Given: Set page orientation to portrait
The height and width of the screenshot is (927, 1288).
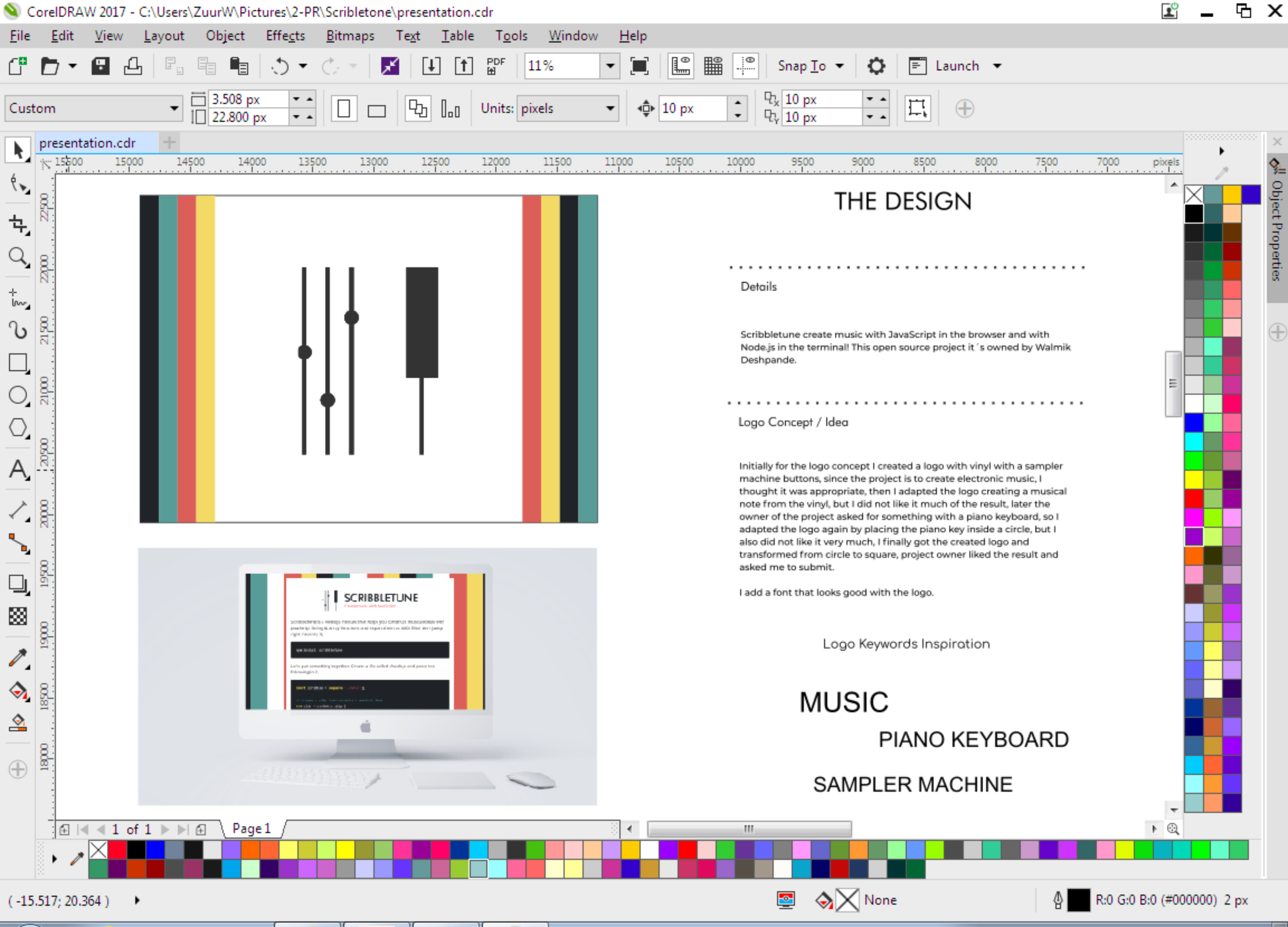Looking at the screenshot, I should [343, 108].
